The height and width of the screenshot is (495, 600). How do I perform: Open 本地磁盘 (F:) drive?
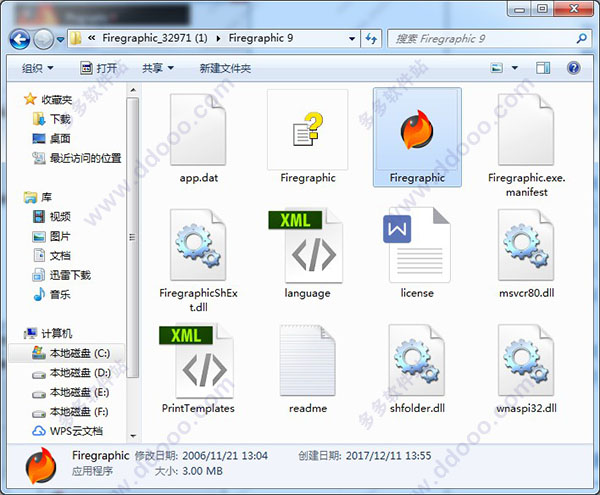[70, 412]
